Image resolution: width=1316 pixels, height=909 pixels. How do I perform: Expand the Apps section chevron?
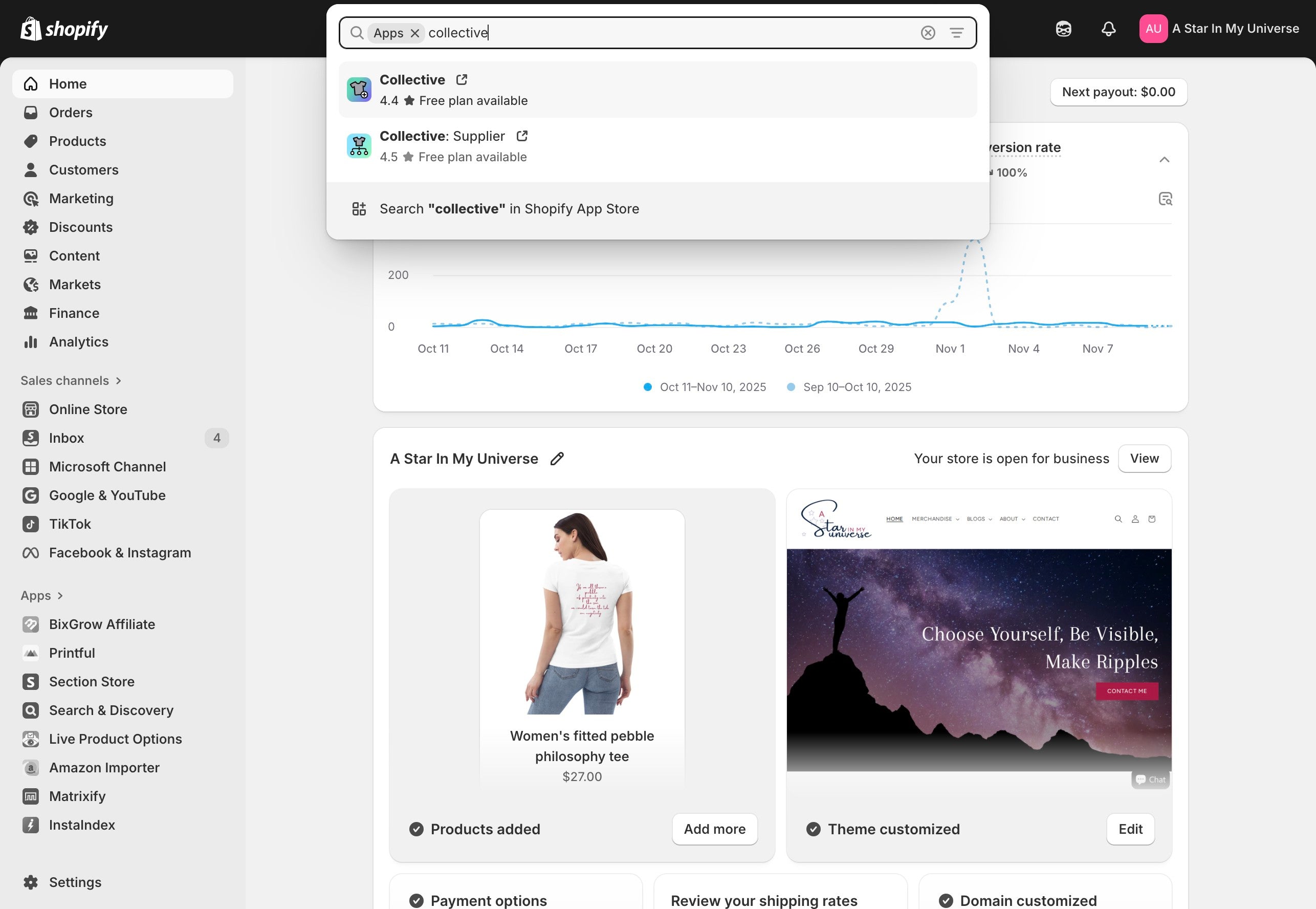pos(60,595)
